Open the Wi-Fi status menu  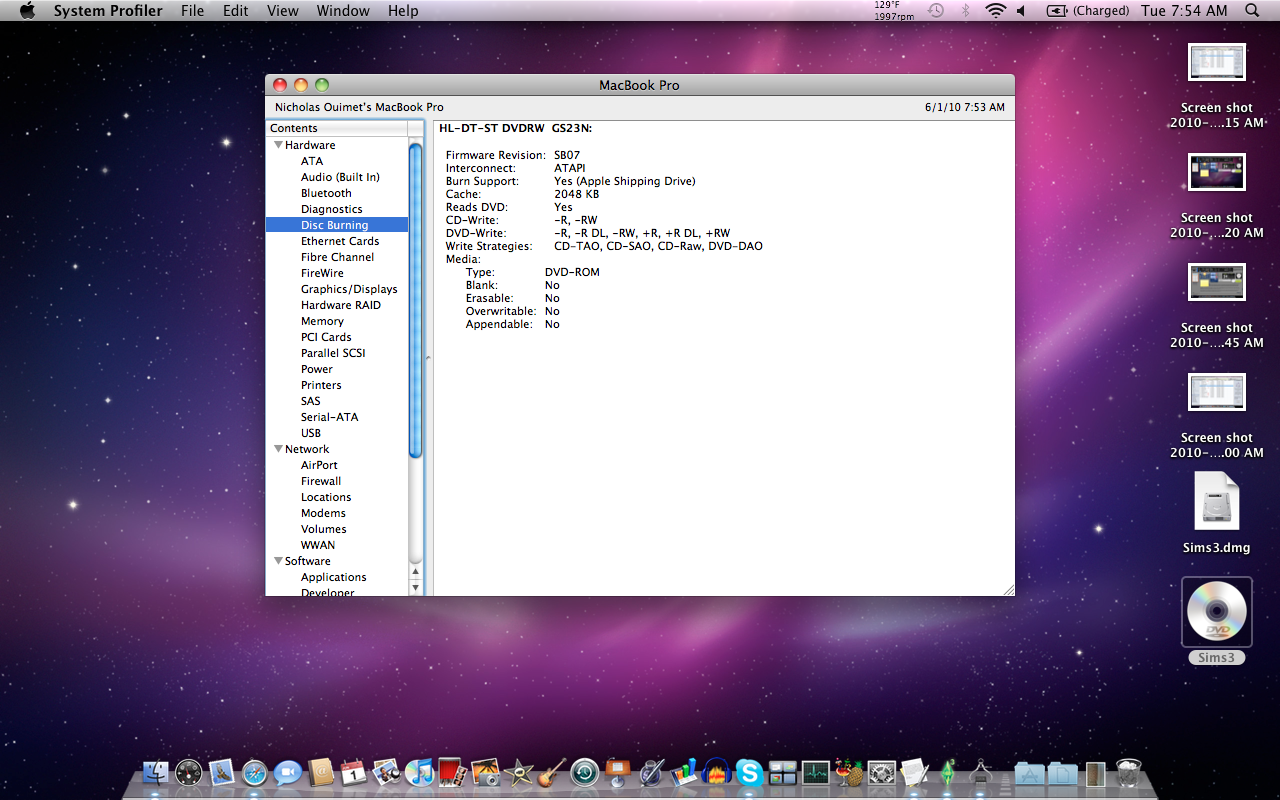995,10
